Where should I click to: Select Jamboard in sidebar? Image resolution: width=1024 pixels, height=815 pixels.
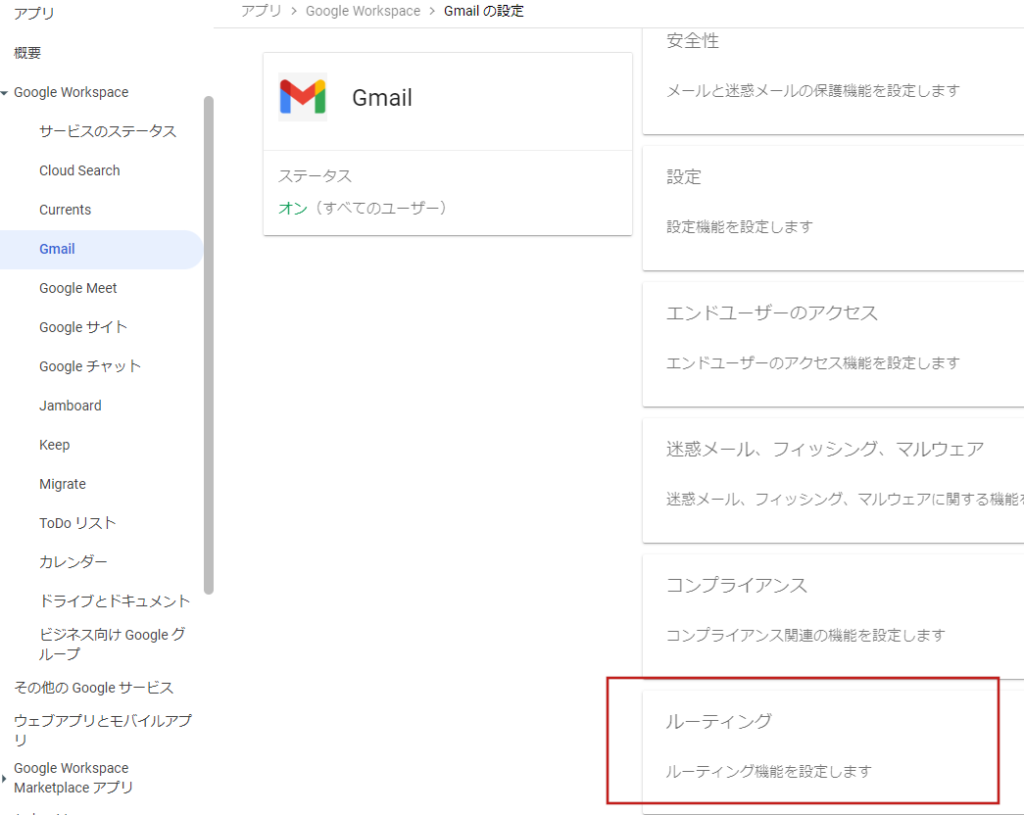tap(70, 405)
